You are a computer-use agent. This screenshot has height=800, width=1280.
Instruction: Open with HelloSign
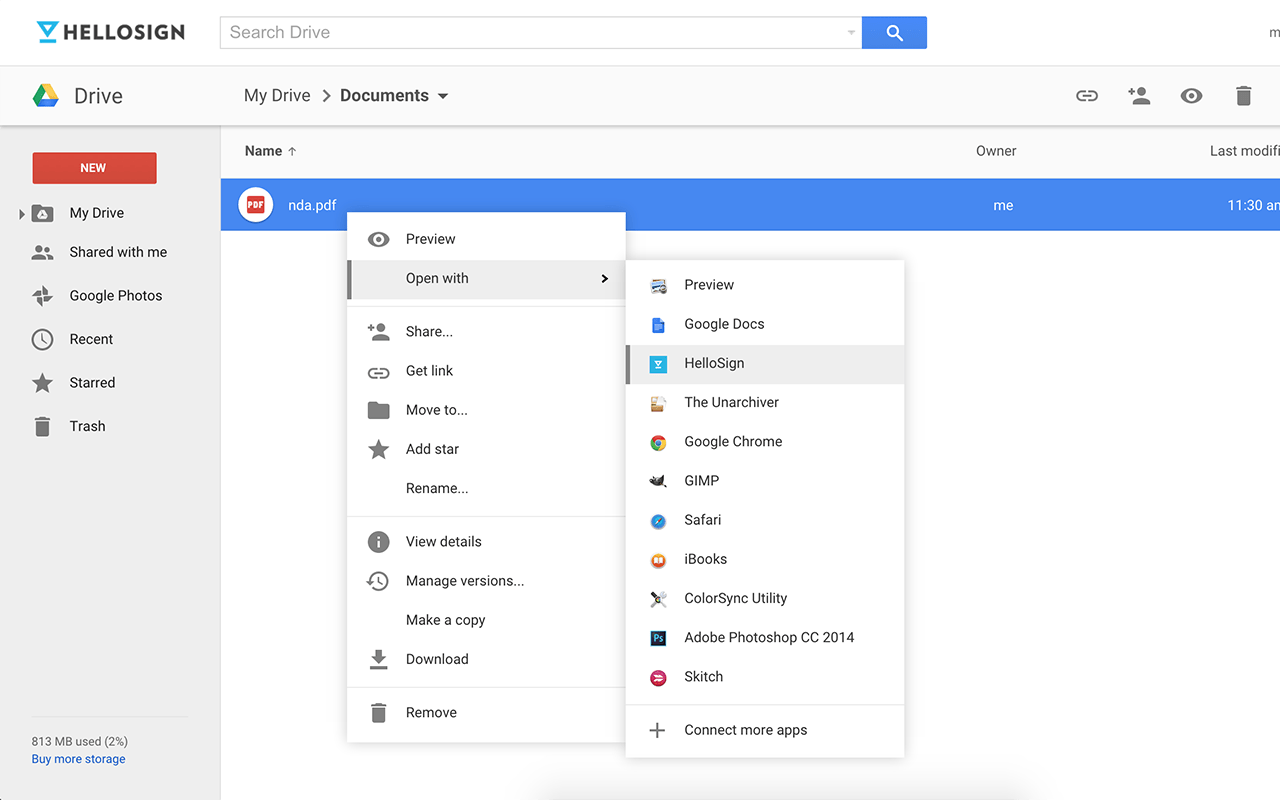coord(765,363)
